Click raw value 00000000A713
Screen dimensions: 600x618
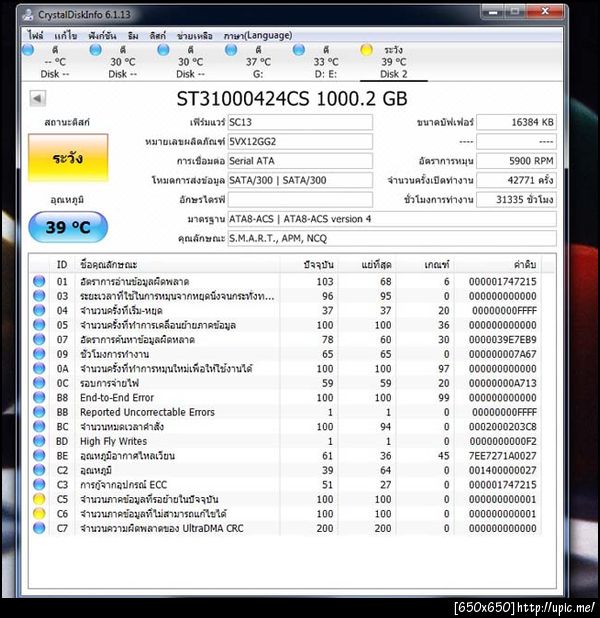pos(503,383)
